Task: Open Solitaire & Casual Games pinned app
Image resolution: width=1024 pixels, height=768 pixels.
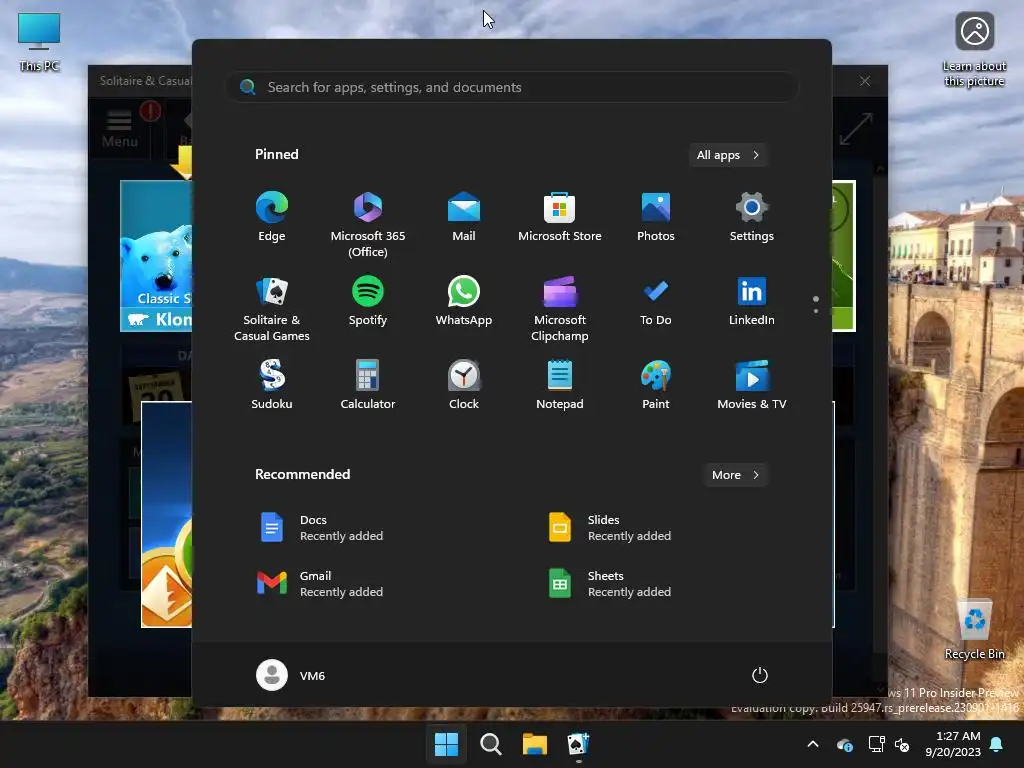Action: point(272,308)
